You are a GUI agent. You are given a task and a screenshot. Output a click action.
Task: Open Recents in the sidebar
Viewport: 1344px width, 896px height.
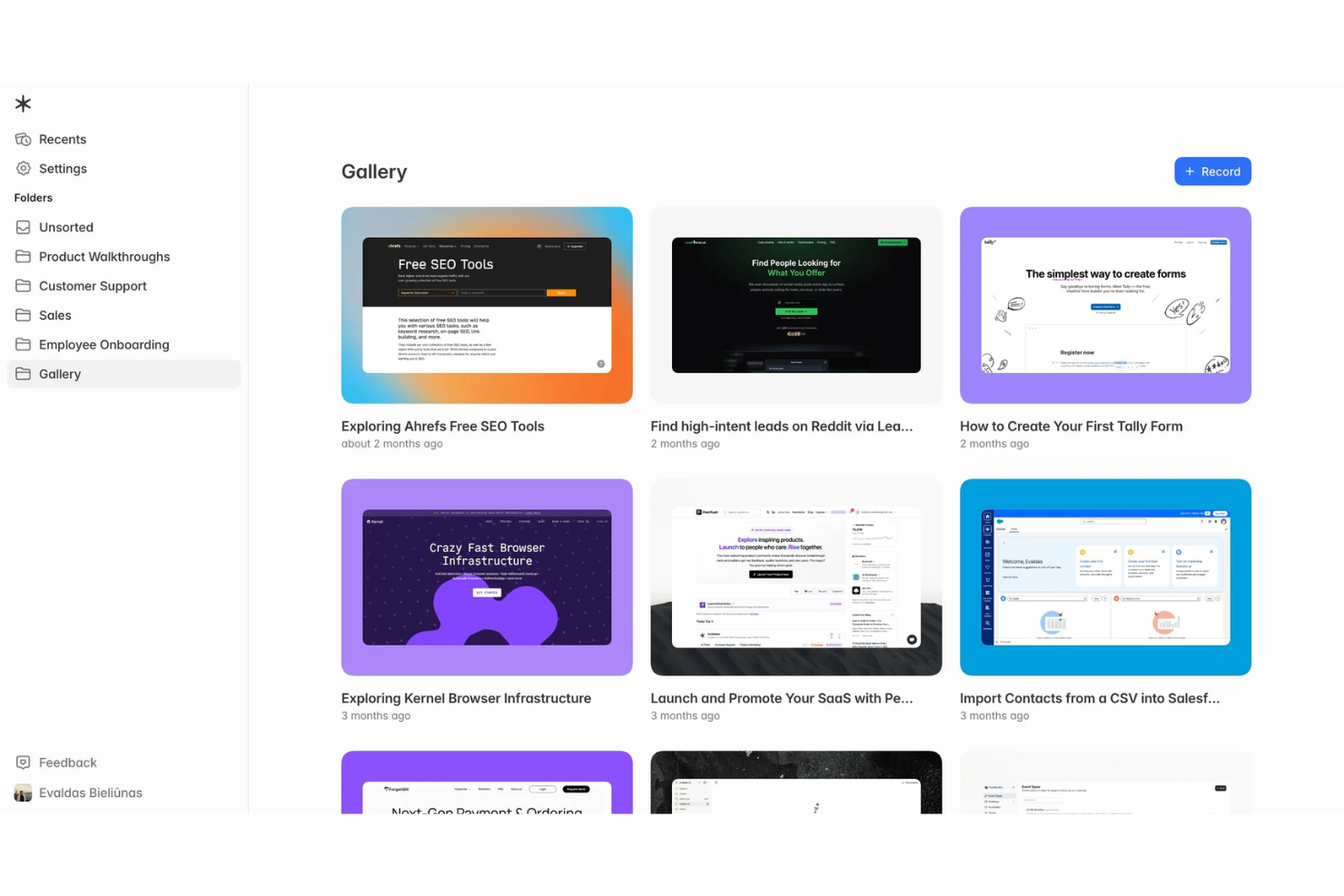coord(63,139)
